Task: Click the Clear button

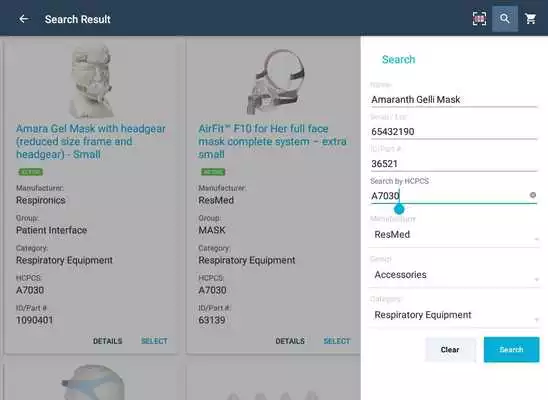Action: pos(450,350)
